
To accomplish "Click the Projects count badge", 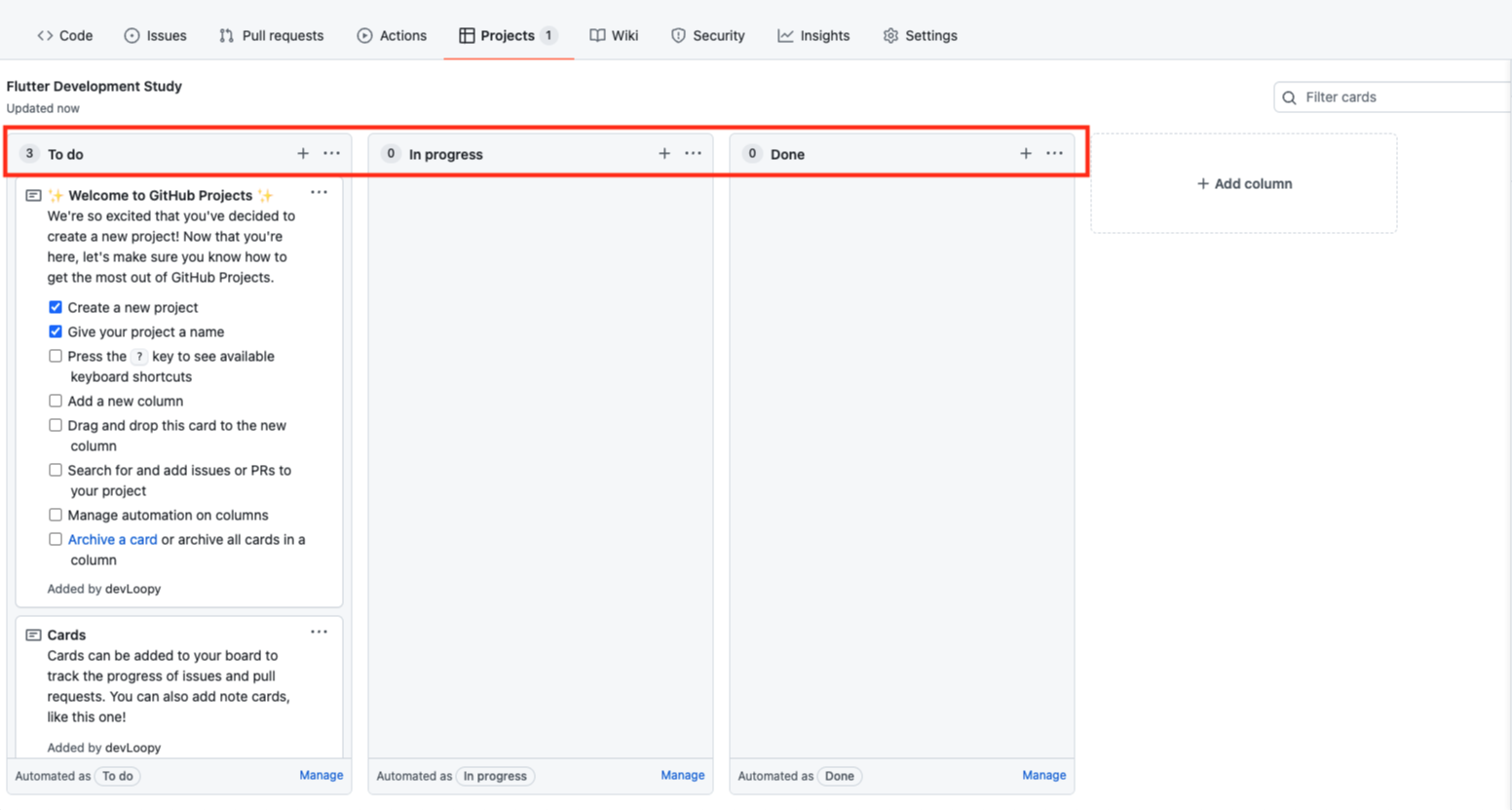I will coord(548,35).
